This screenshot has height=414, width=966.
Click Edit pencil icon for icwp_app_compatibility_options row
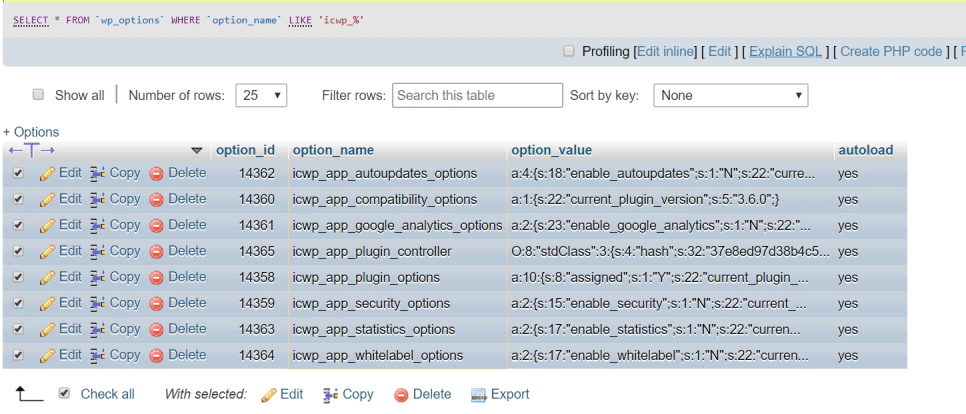pos(47,200)
